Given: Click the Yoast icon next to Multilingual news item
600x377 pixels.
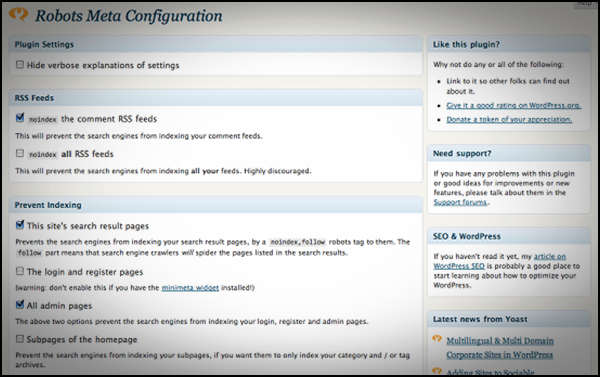Looking at the screenshot, I should [x=437, y=339].
